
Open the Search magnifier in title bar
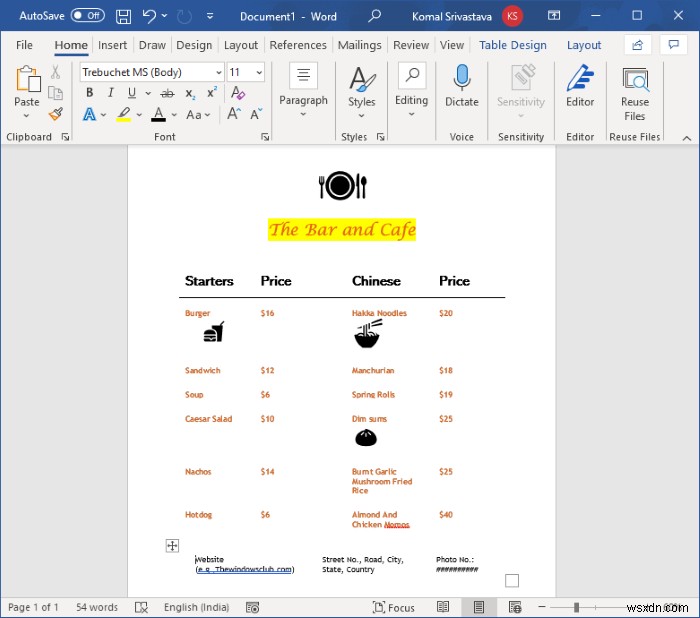375,16
